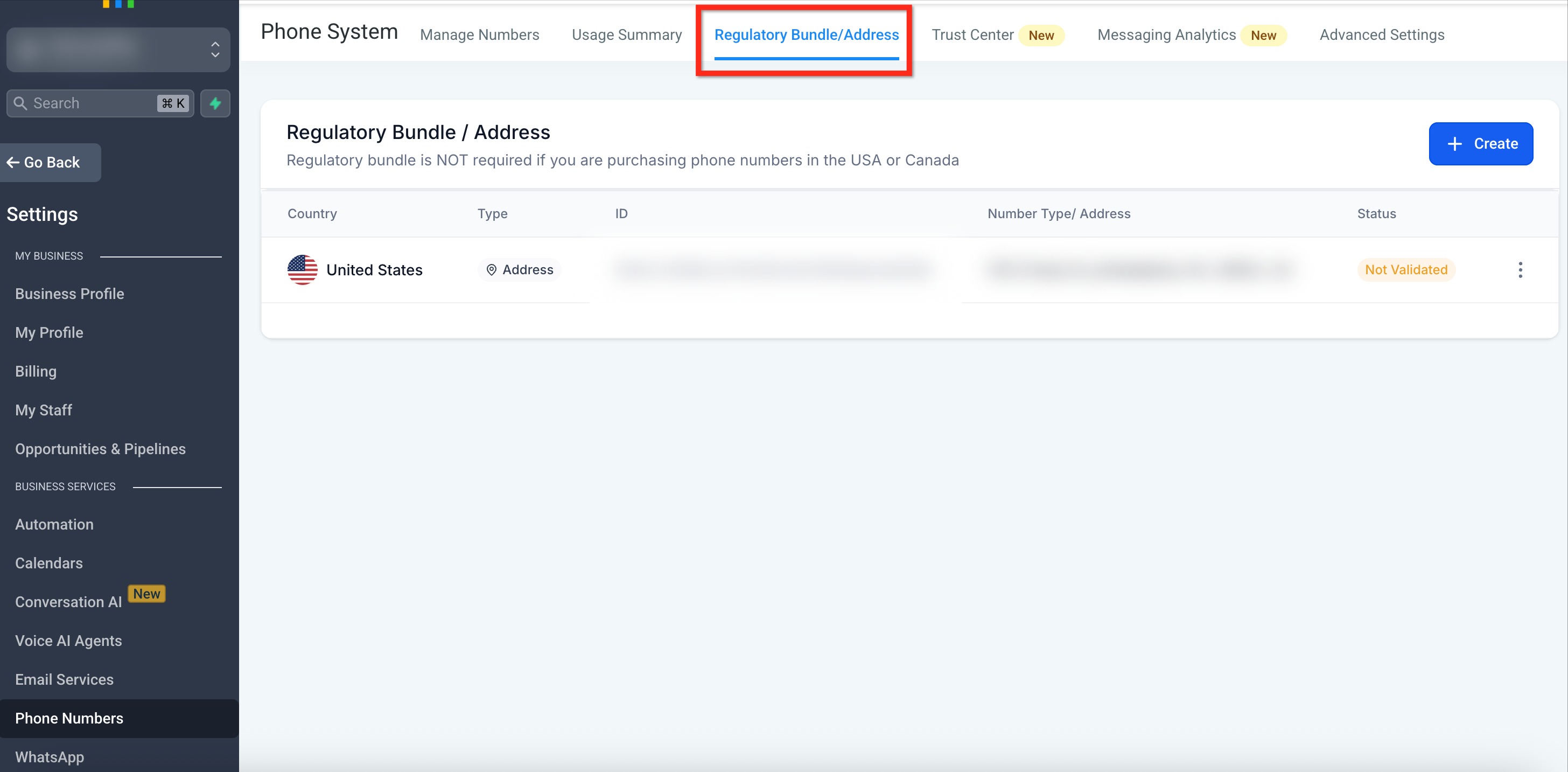The width and height of the screenshot is (1568, 772).
Task: Open Conversation AI in the sidebar
Action: click(68, 602)
